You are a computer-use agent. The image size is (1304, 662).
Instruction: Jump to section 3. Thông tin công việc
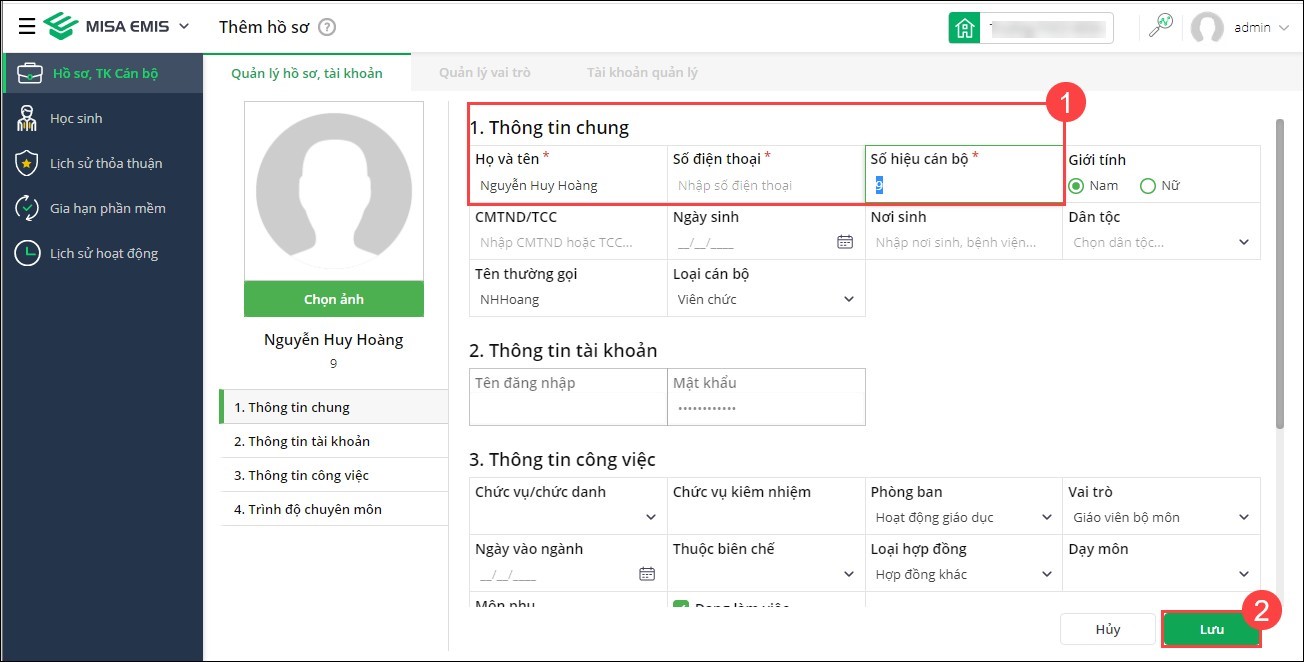(334, 475)
